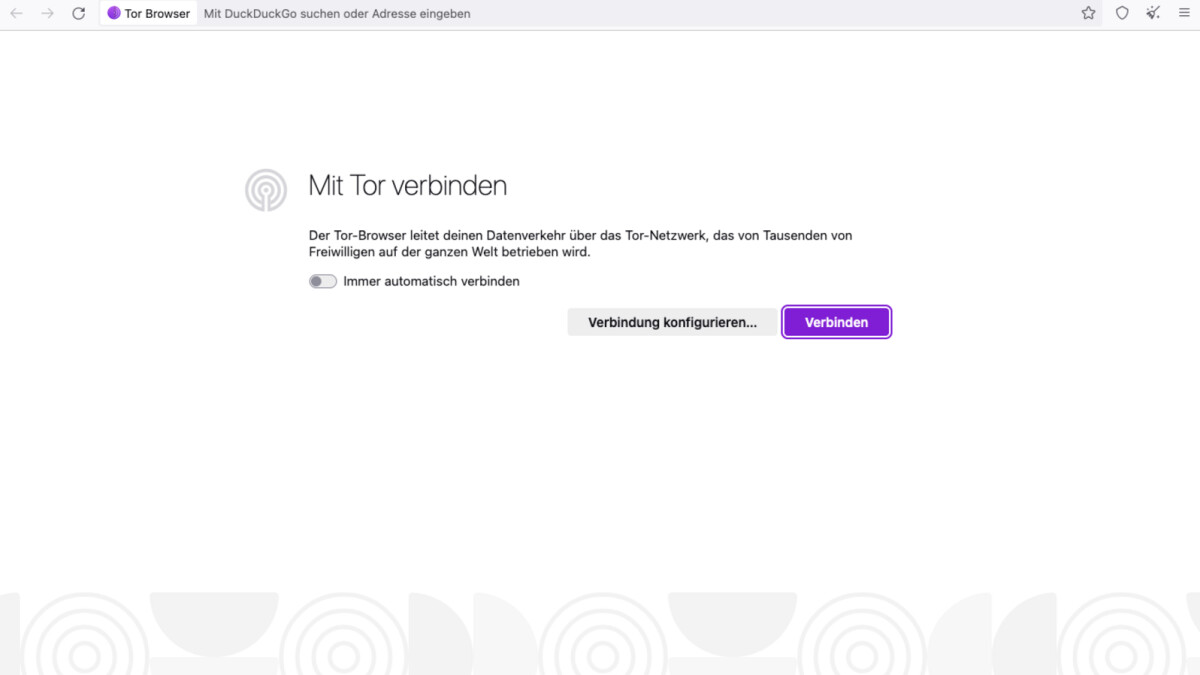The width and height of the screenshot is (1200, 675).
Task: Select the Tor Browser tab
Action: 148,13
